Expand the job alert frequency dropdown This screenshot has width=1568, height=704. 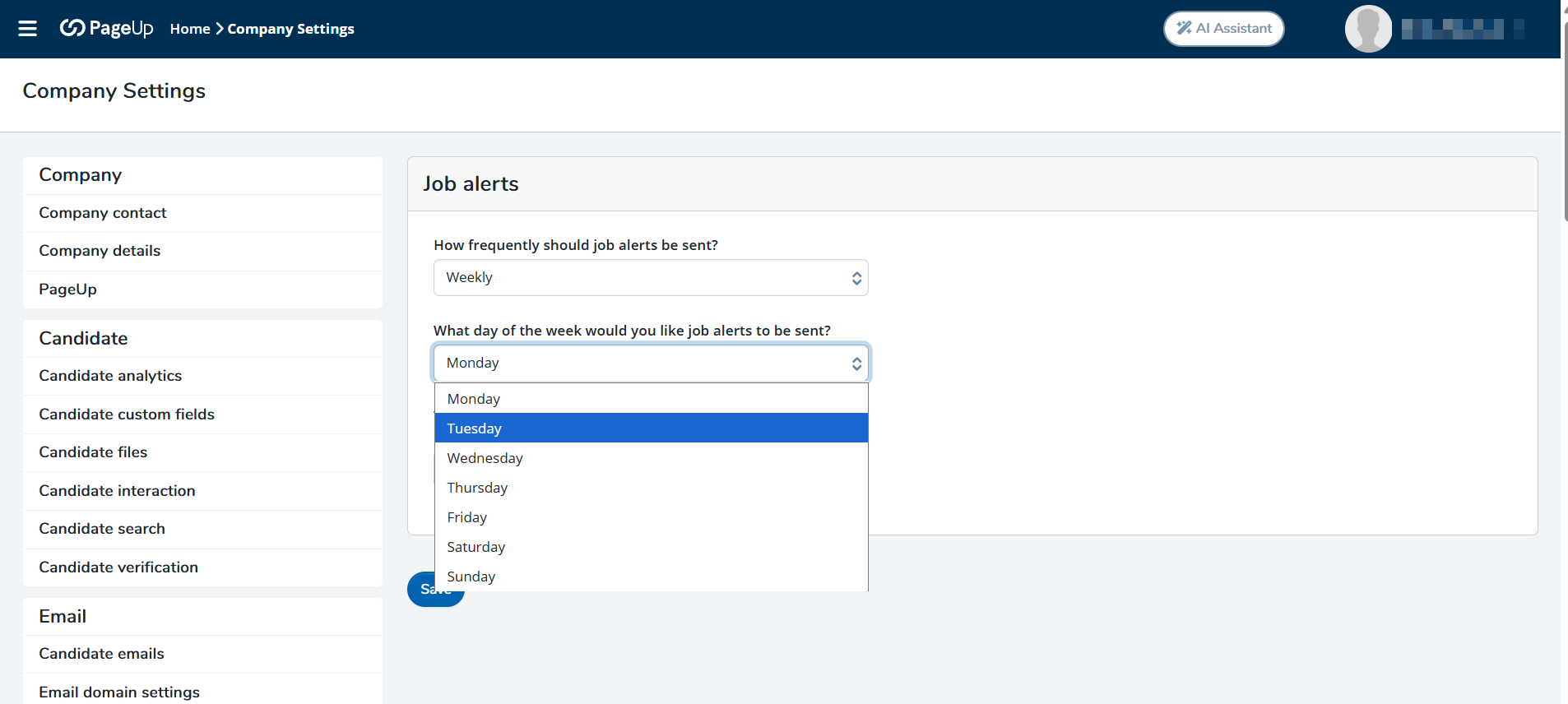(x=650, y=278)
